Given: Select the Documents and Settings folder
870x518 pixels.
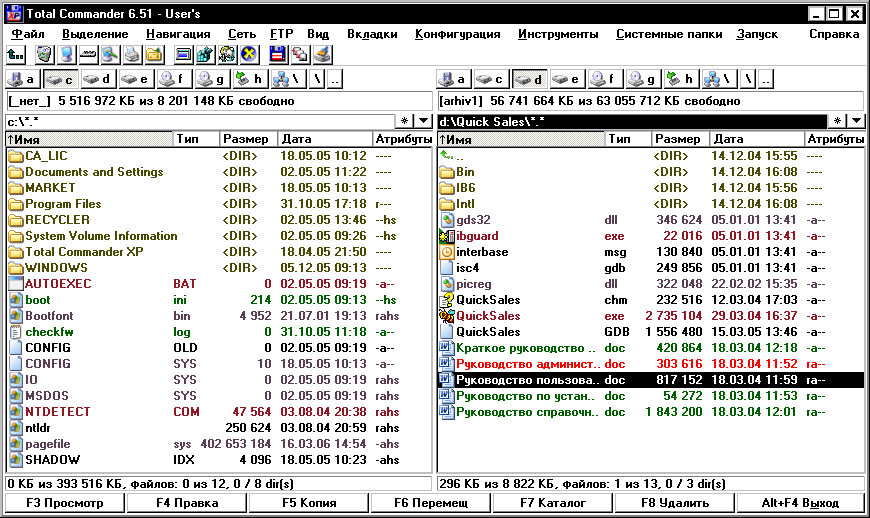Looking at the screenshot, I should click(219, 172).
